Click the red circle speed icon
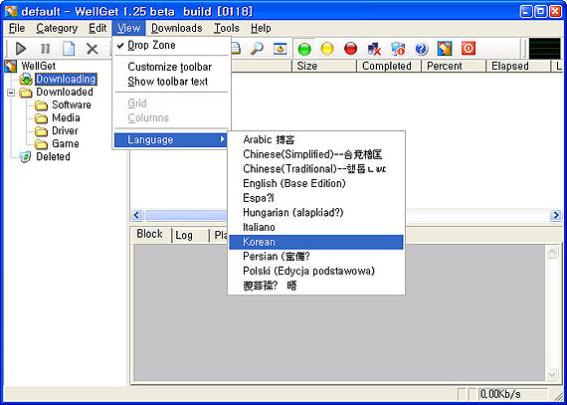Viewport: 567px width, 405px height. 350,49
